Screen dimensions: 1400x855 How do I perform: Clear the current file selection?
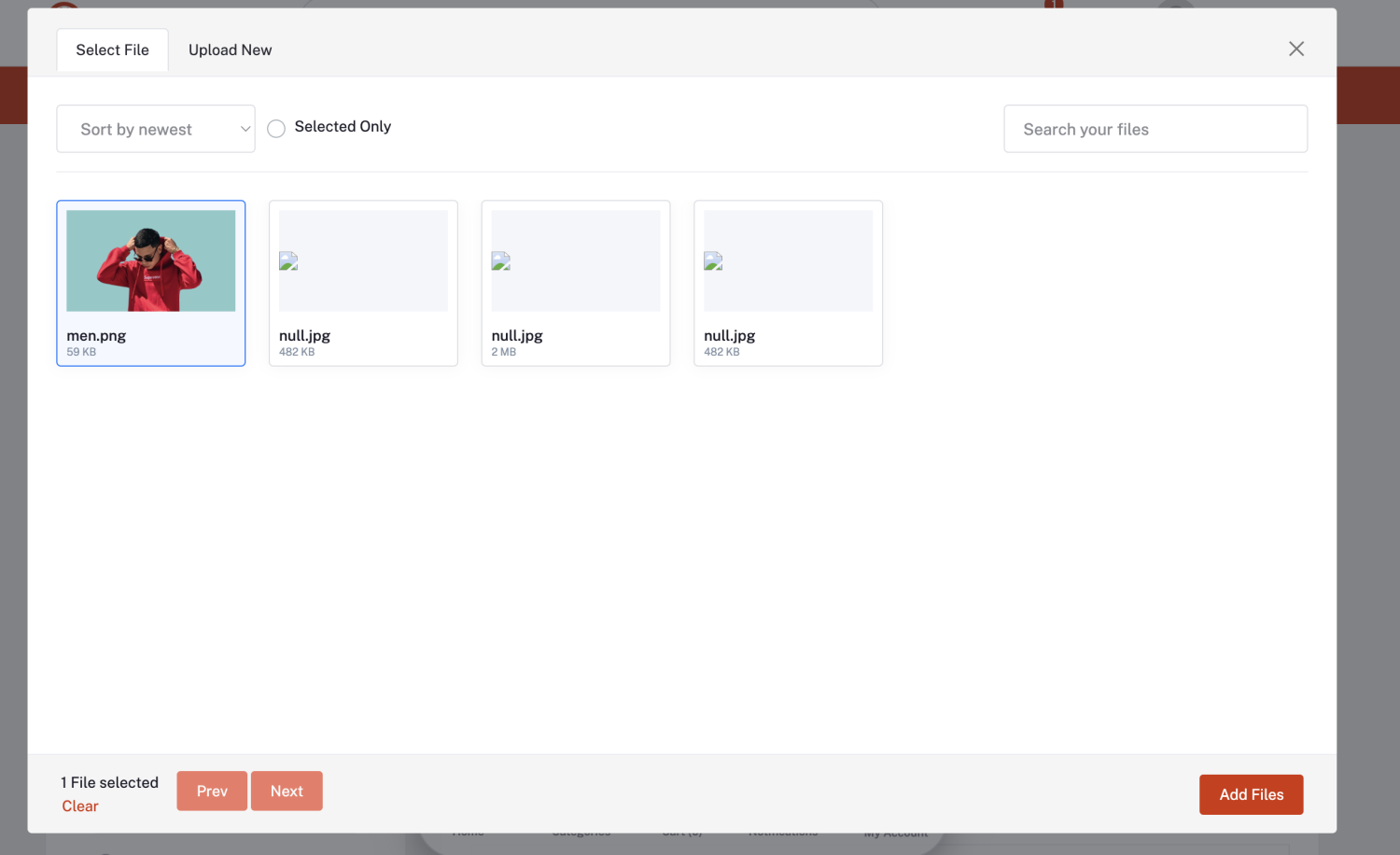point(80,806)
